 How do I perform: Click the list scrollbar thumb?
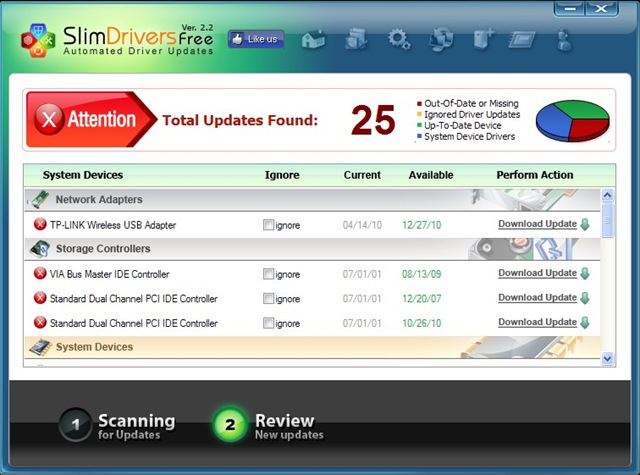(607, 220)
